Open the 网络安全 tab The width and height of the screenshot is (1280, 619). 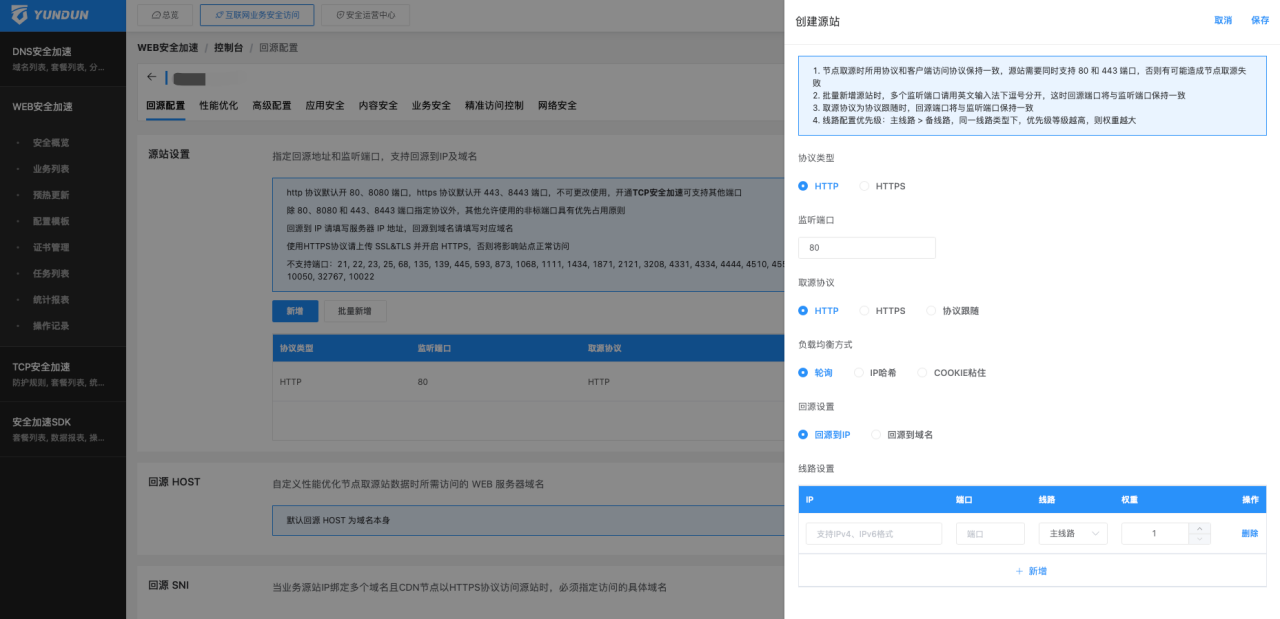coord(557,105)
